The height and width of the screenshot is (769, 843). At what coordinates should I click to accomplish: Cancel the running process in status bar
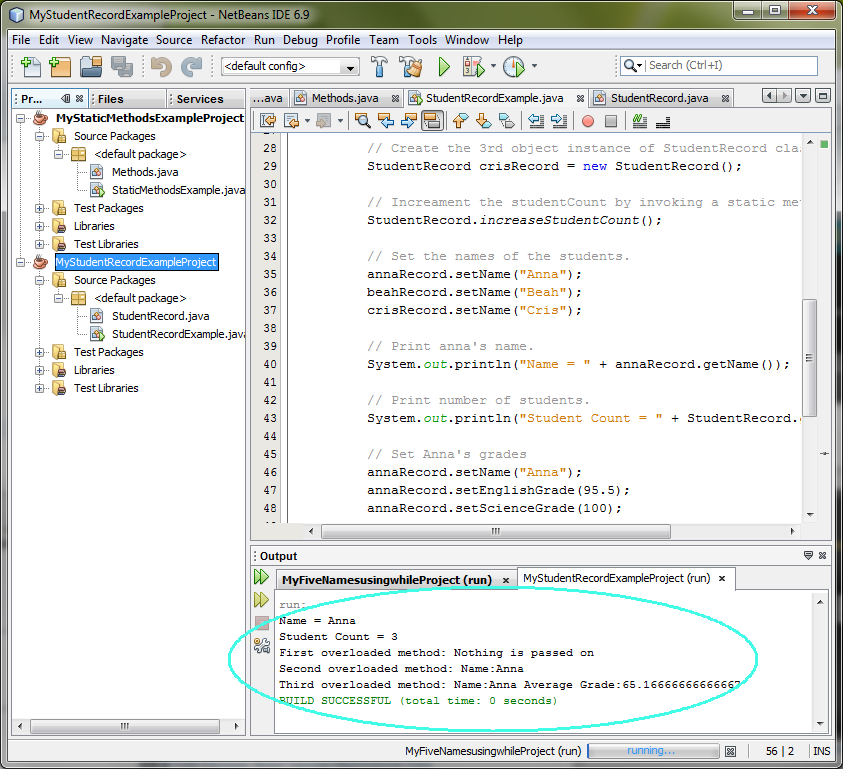pyautogui.click(x=730, y=751)
